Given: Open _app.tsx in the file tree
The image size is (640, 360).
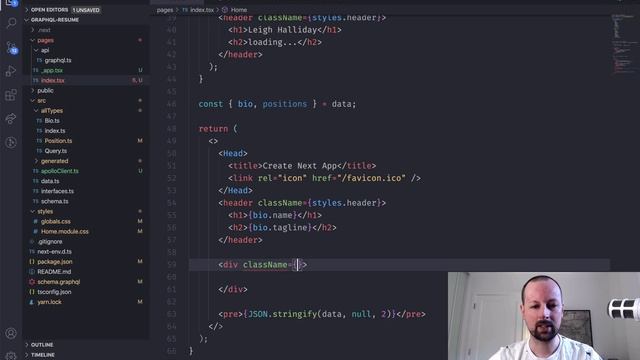Looking at the screenshot, I should [52, 70].
